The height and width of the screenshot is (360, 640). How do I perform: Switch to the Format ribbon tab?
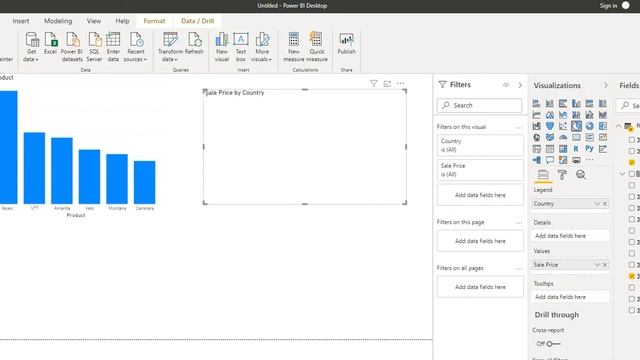tap(154, 21)
